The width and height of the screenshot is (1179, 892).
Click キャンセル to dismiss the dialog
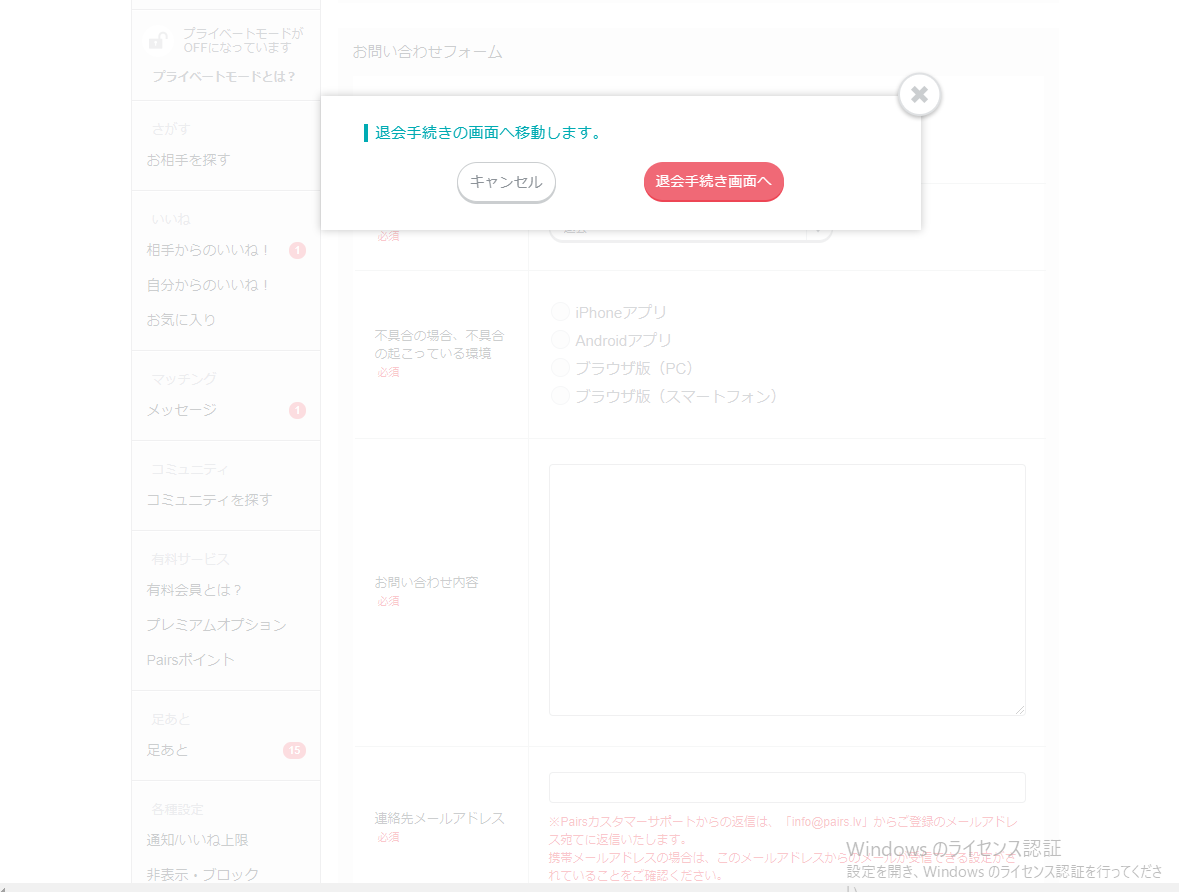click(506, 182)
